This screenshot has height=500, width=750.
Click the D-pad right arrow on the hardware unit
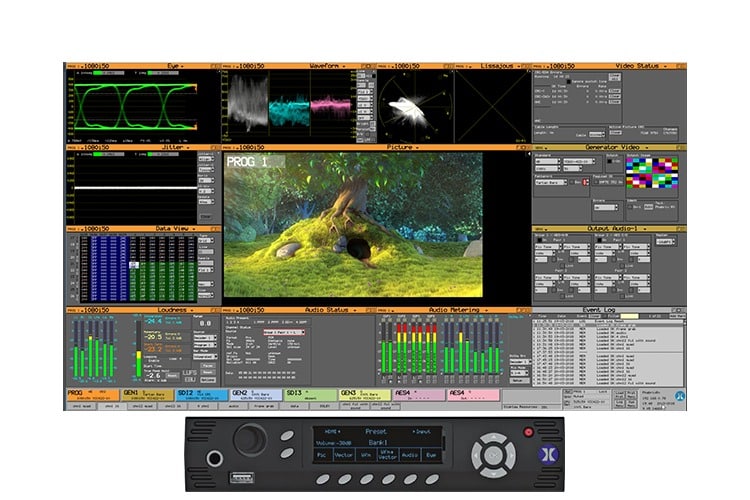511,455
